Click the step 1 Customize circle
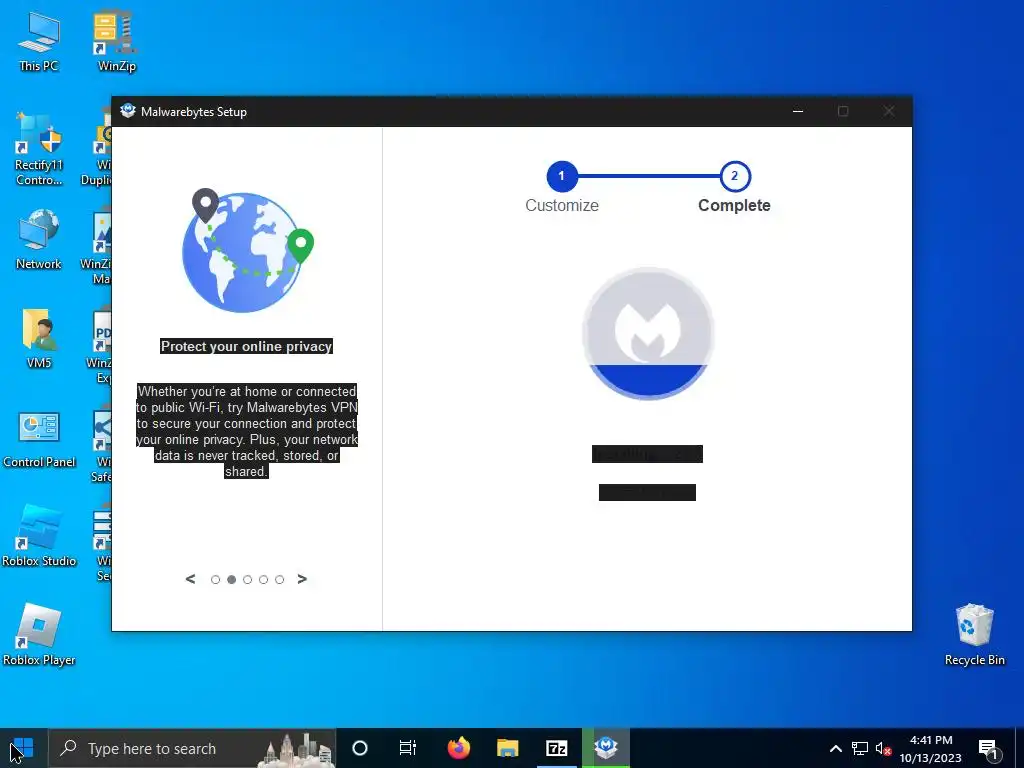 562,176
